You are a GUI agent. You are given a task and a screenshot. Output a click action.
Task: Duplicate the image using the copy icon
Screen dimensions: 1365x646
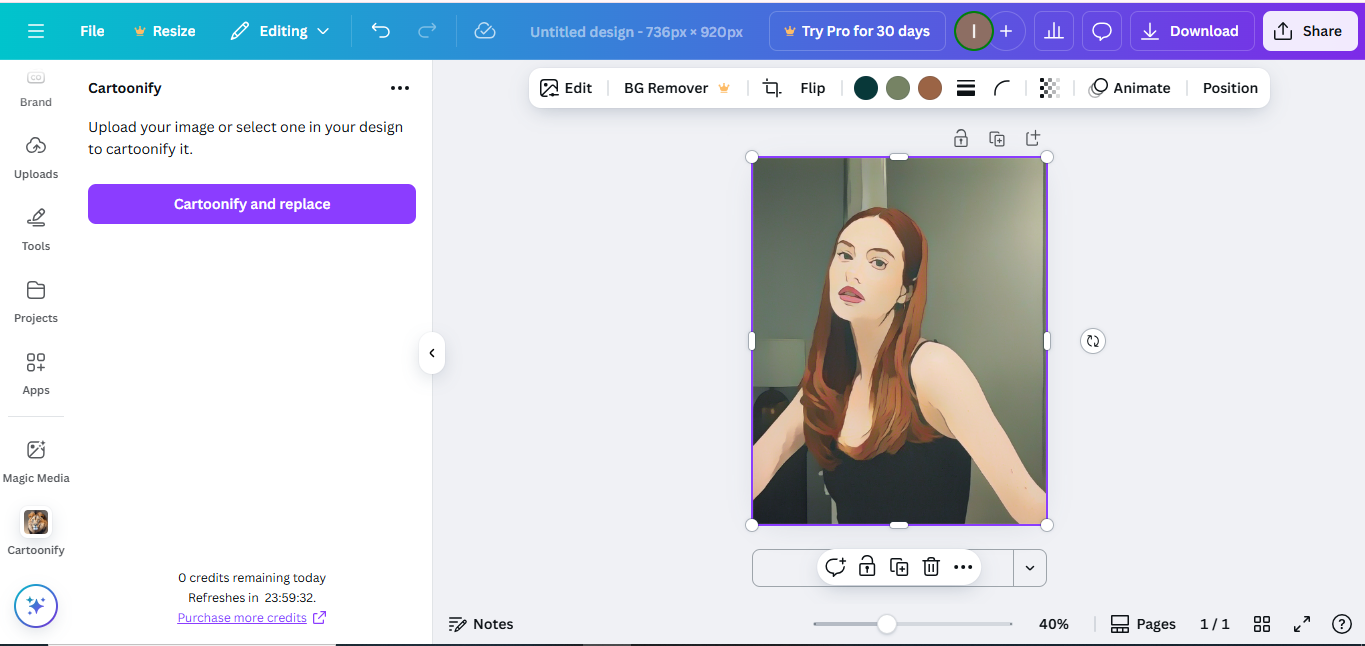[x=899, y=566]
